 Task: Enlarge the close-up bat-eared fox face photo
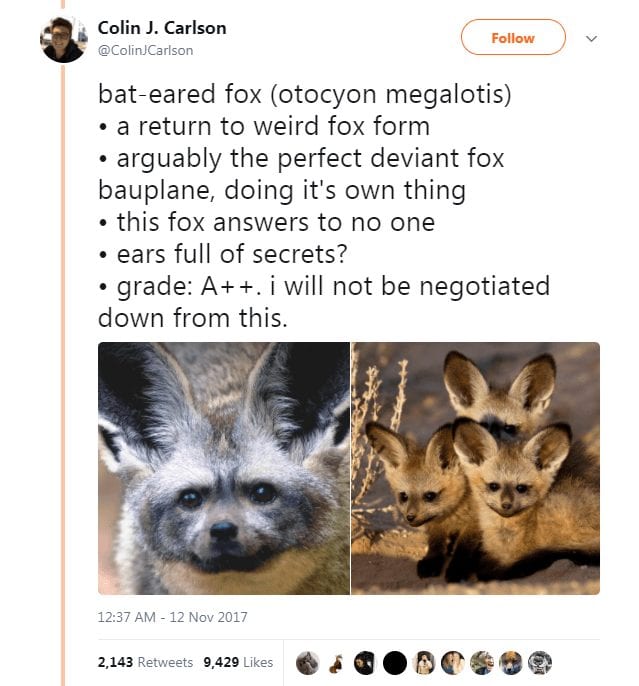223,468
